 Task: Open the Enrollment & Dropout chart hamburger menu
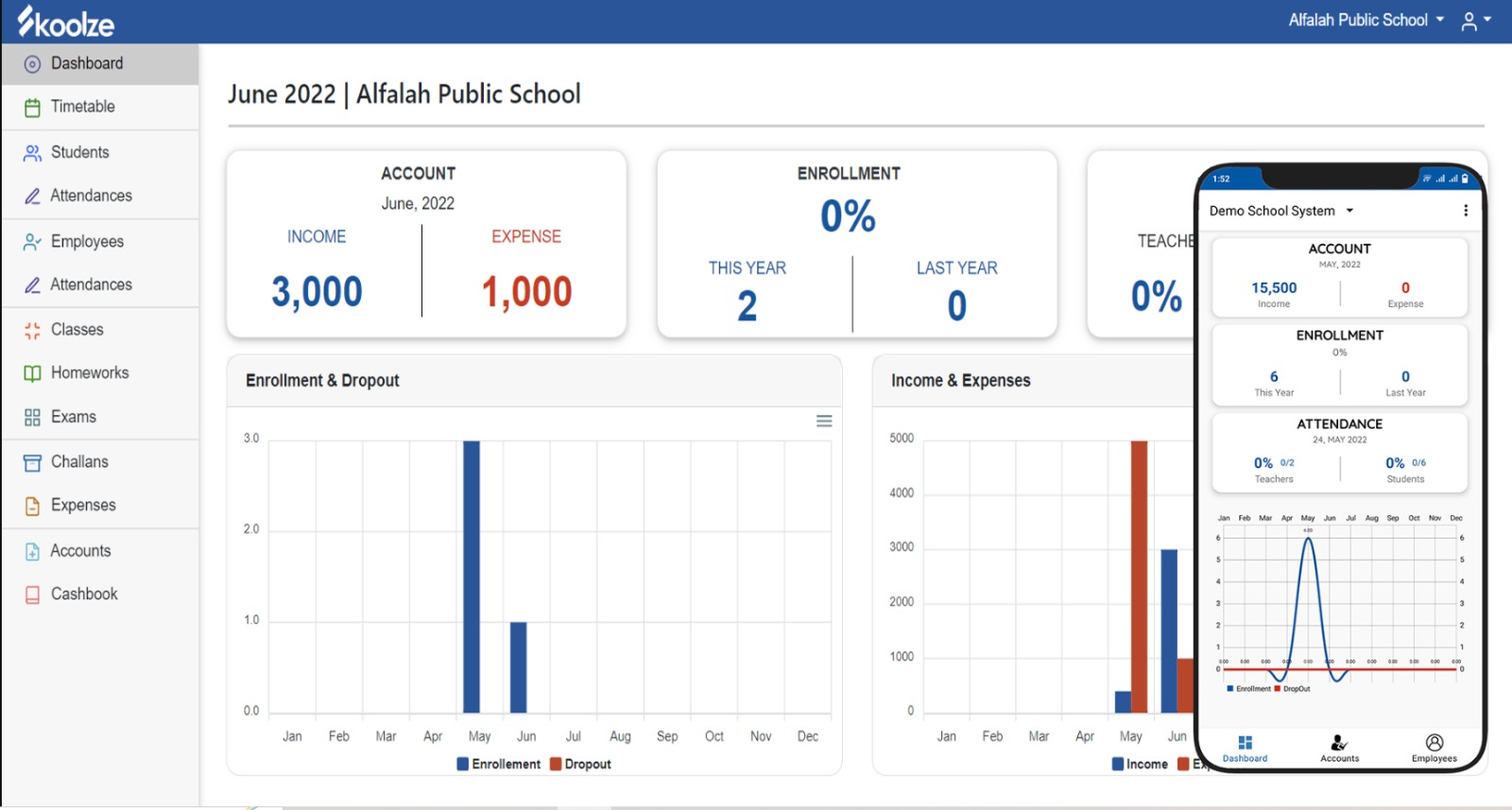[824, 422]
